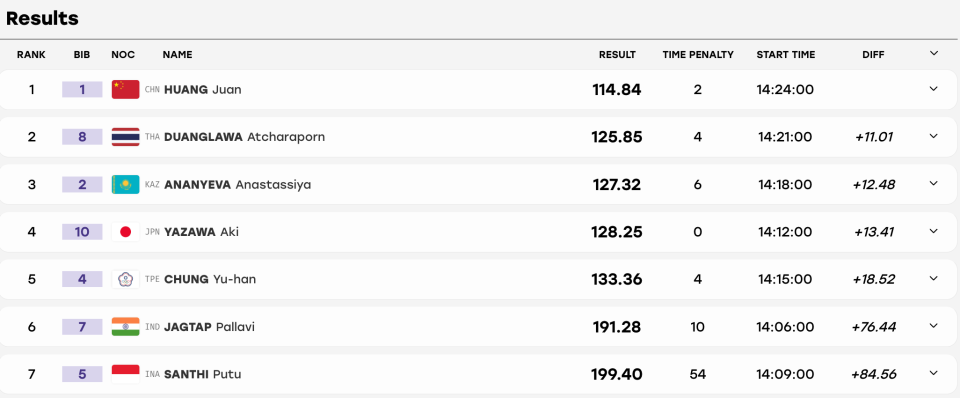Expand ANANYEVA Anastassiya result details
This screenshot has height=398, width=960.
point(934,183)
